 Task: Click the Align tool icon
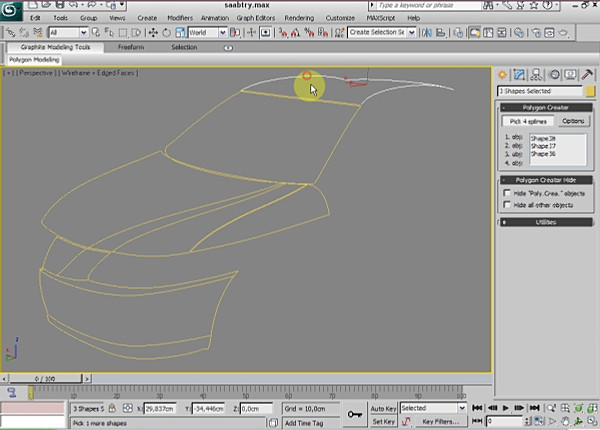tap(441, 33)
